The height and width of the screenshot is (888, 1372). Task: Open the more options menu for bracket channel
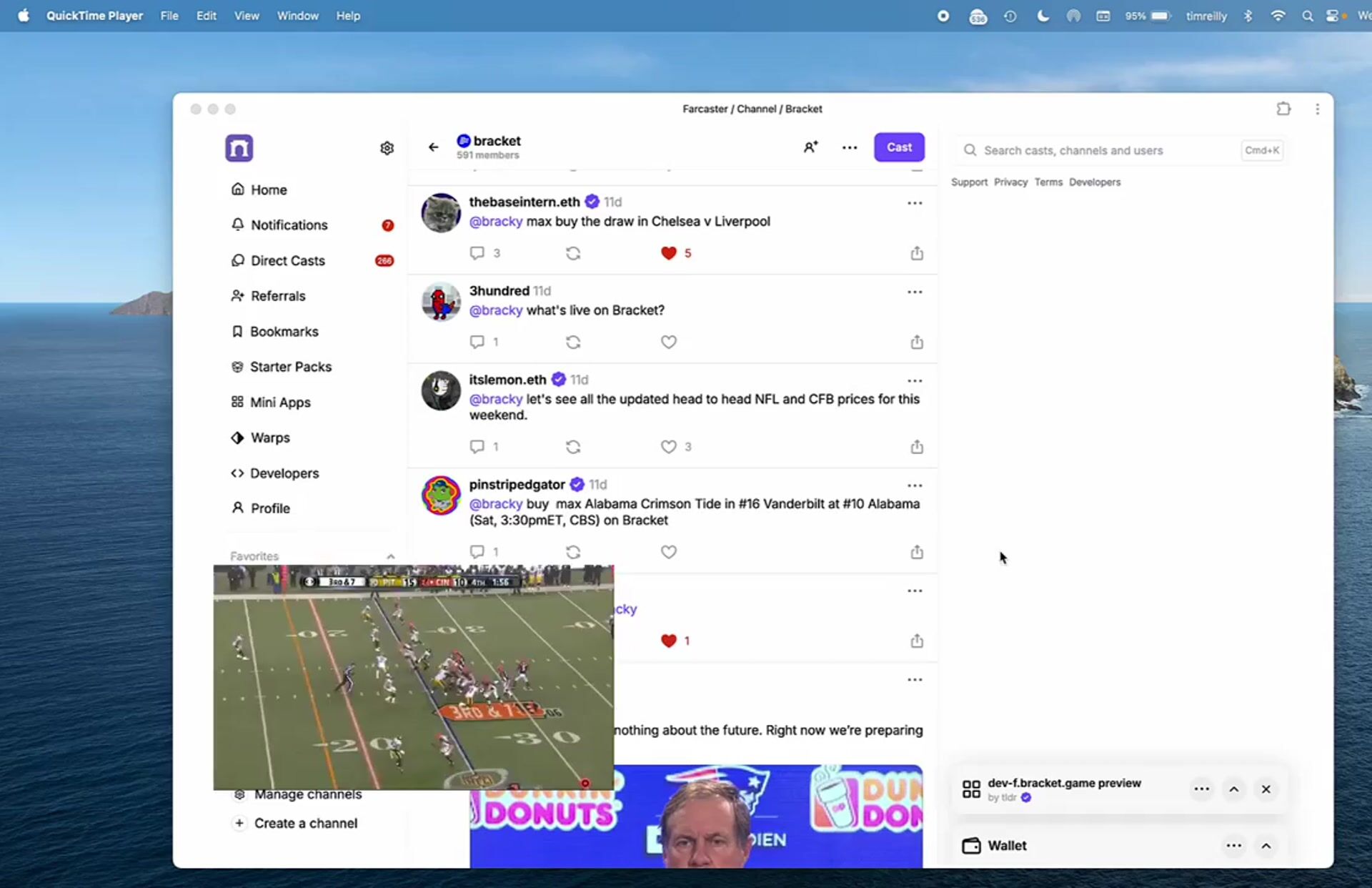(x=849, y=147)
